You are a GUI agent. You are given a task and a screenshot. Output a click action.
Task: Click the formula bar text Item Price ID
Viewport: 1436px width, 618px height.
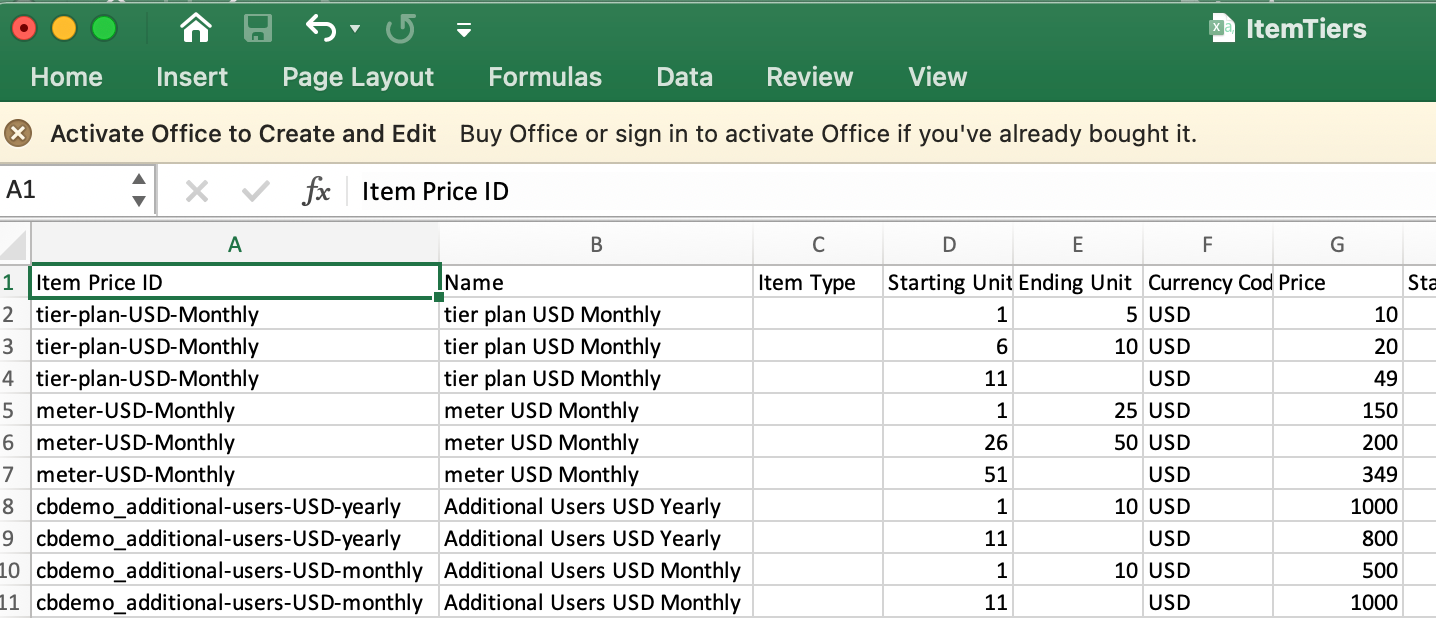click(x=435, y=191)
